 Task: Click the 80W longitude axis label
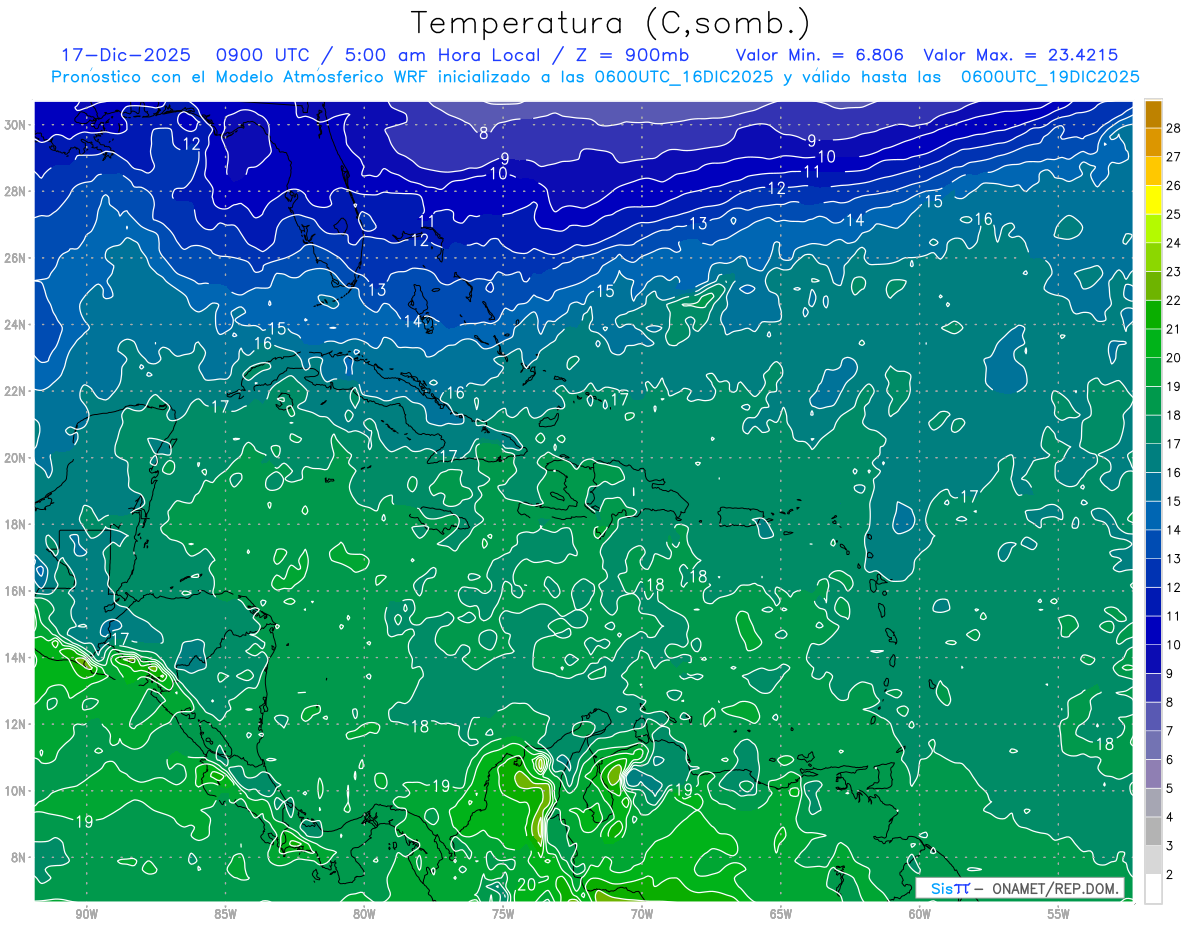(x=365, y=914)
